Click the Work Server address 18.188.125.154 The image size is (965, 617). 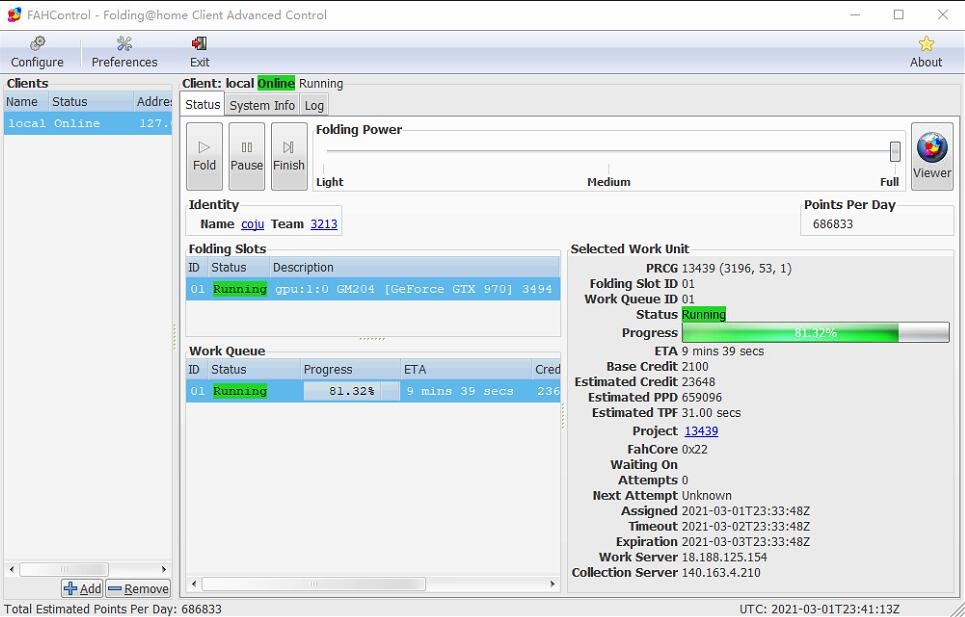[x=724, y=557]
